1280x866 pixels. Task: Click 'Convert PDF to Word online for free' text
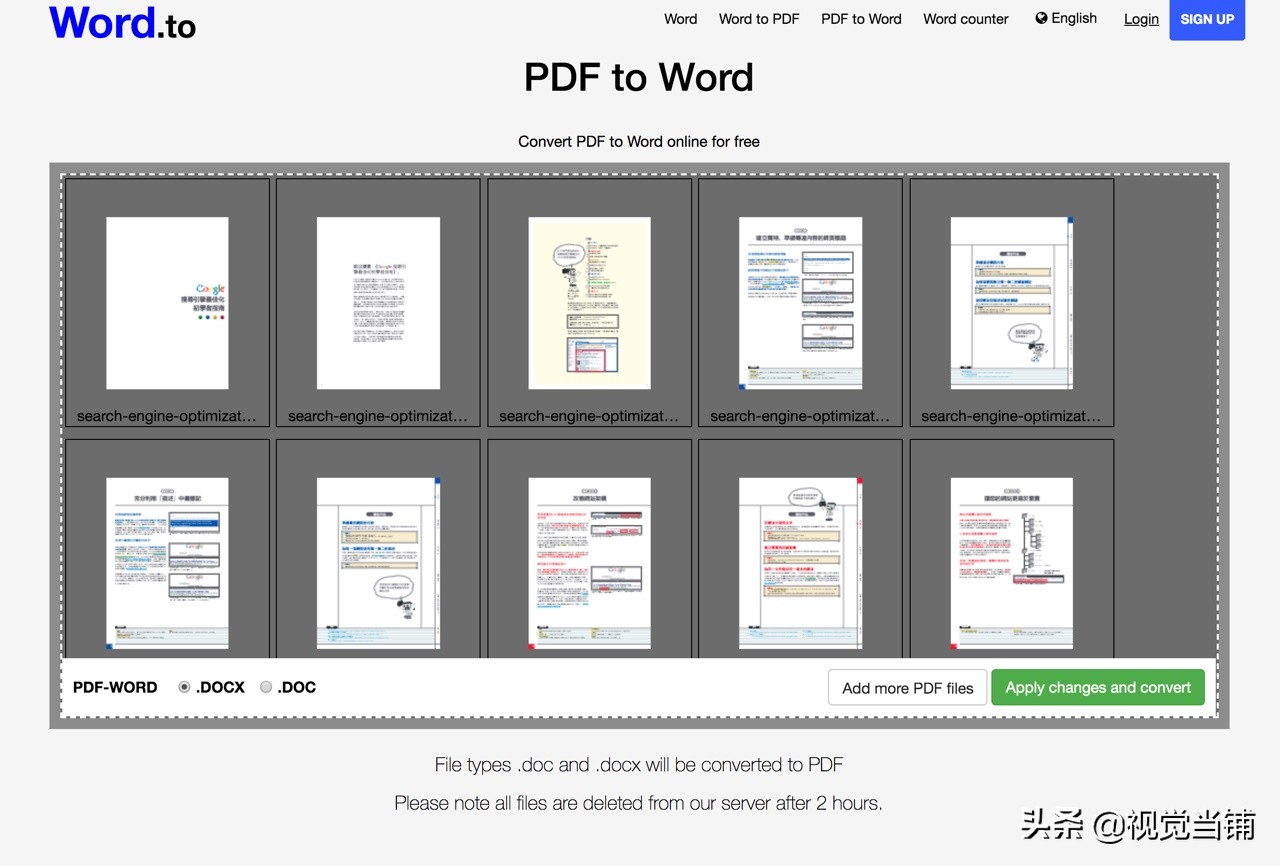639,142
